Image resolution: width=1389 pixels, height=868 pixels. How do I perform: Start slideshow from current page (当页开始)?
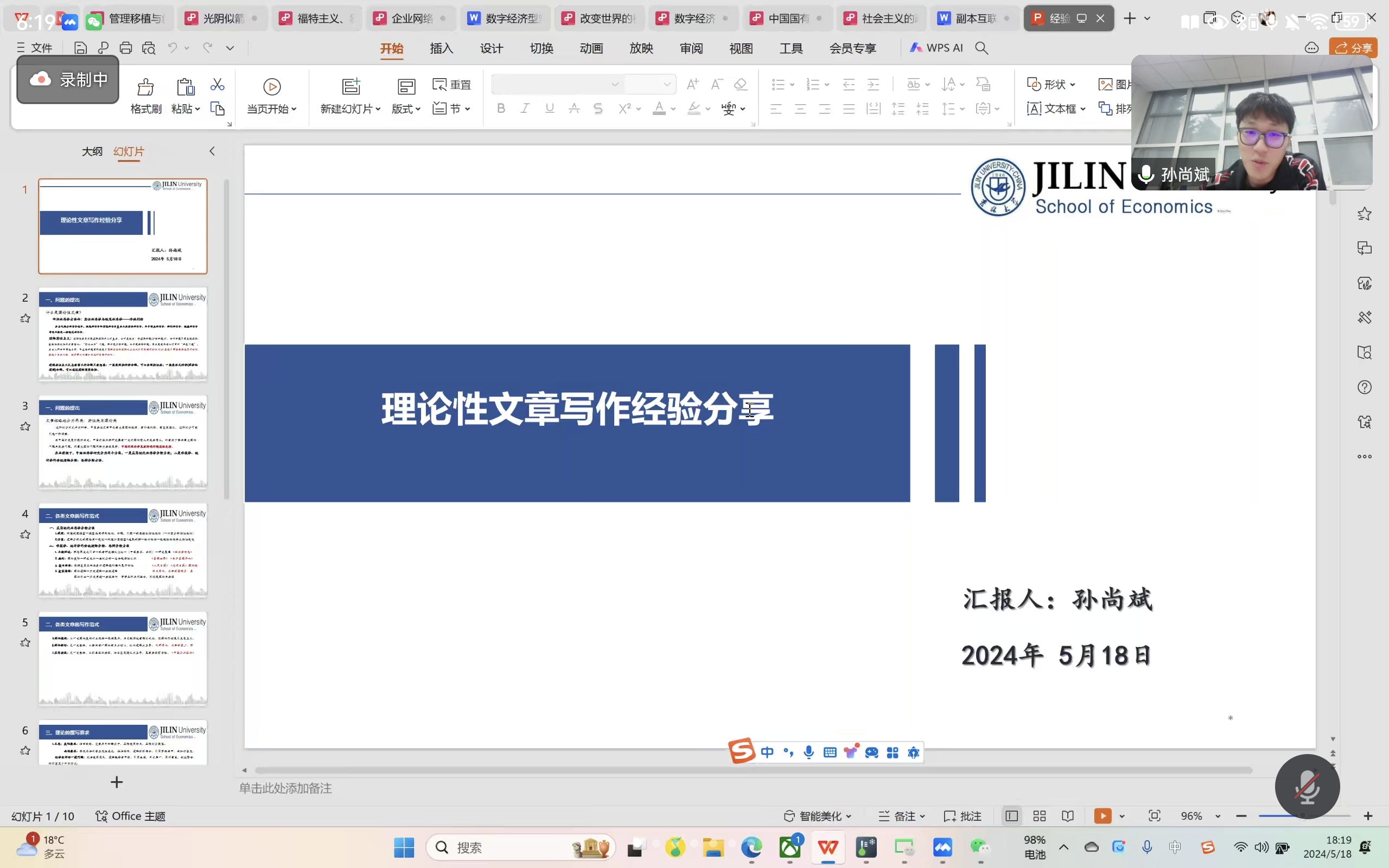click(x=271, y=87)
